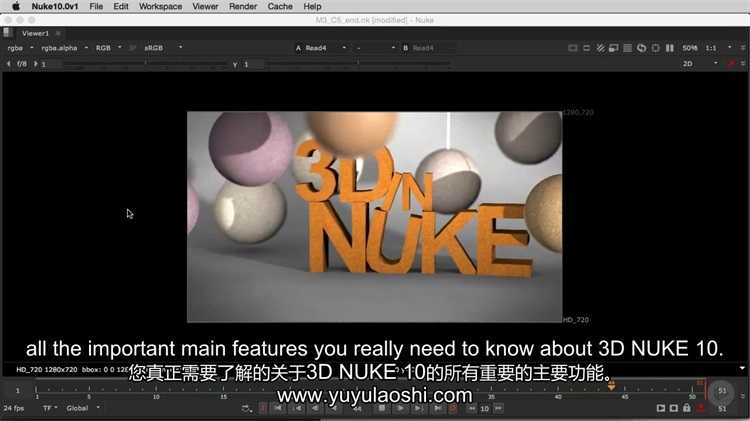
Task: Open the Global frame range dropdown
Action: [x=83, y=409]
